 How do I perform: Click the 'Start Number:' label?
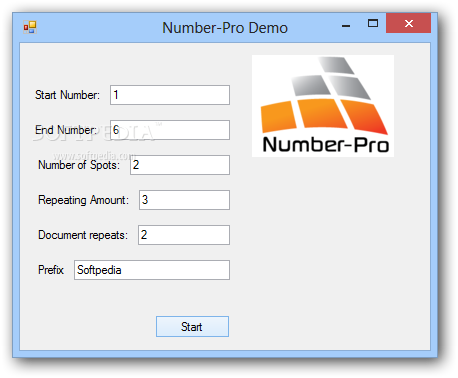pos(67,95)
